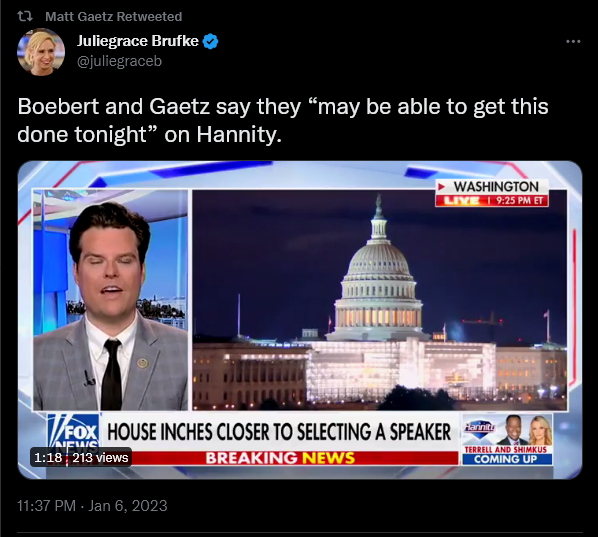
Task: Click the tweet text about Boebert and Gaetz
Action: tap(283, 120)
